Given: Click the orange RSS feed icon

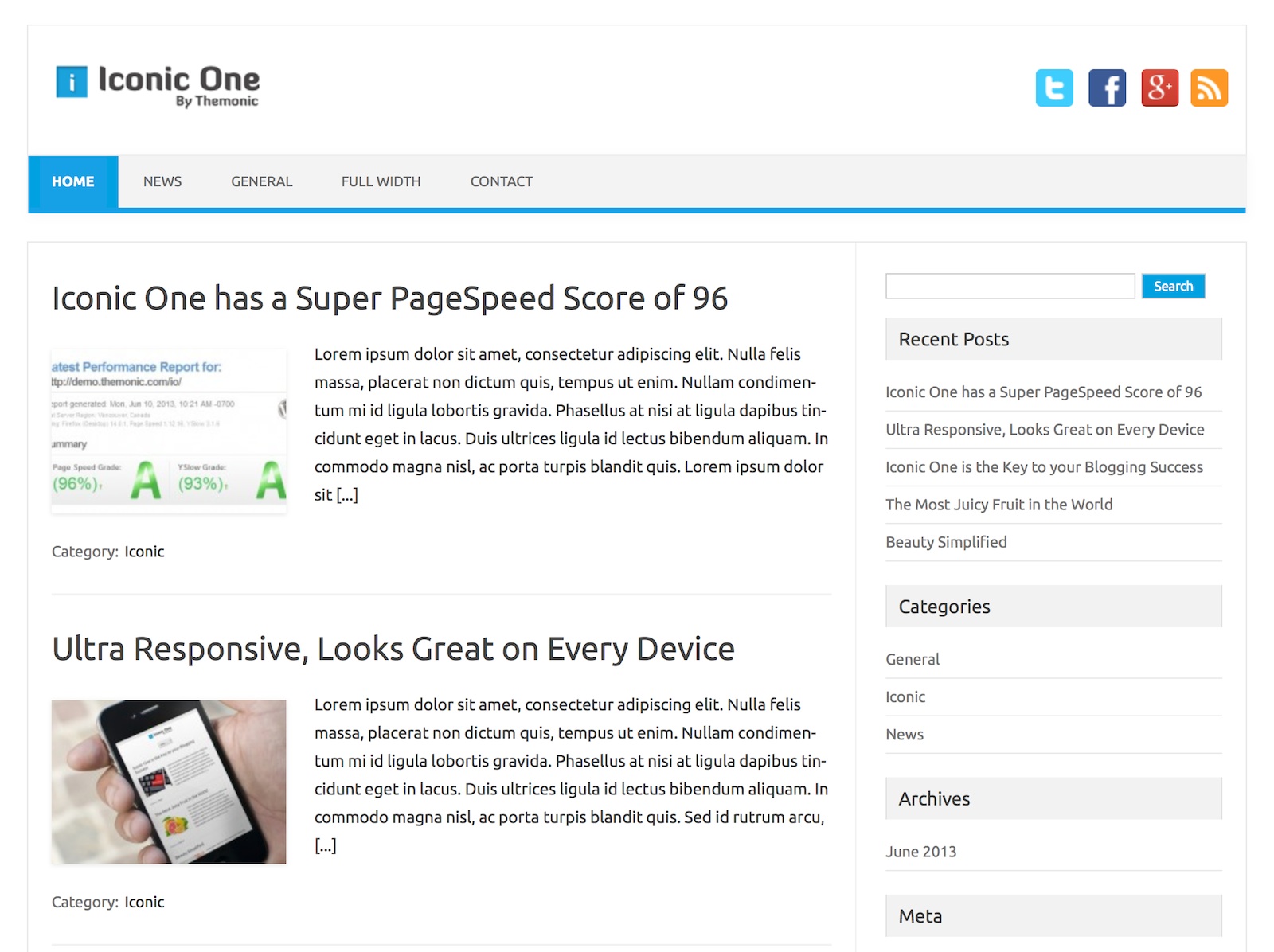Looking at the screenshot, I should [1209, 88].
